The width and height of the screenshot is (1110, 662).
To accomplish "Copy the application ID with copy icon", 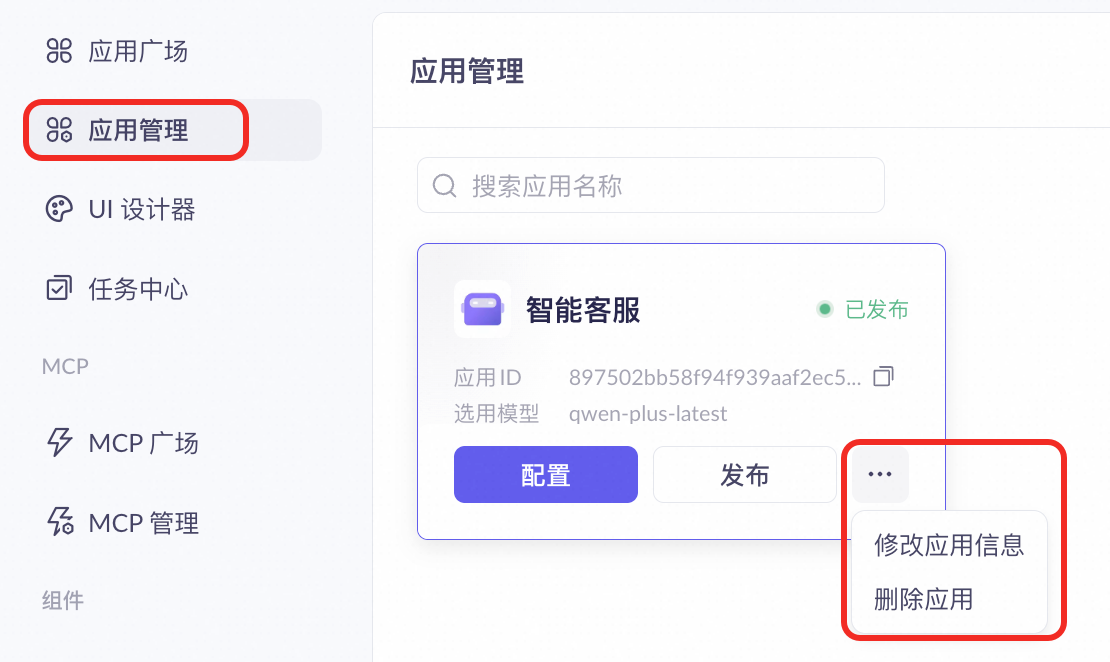I will tap(883, 377).
